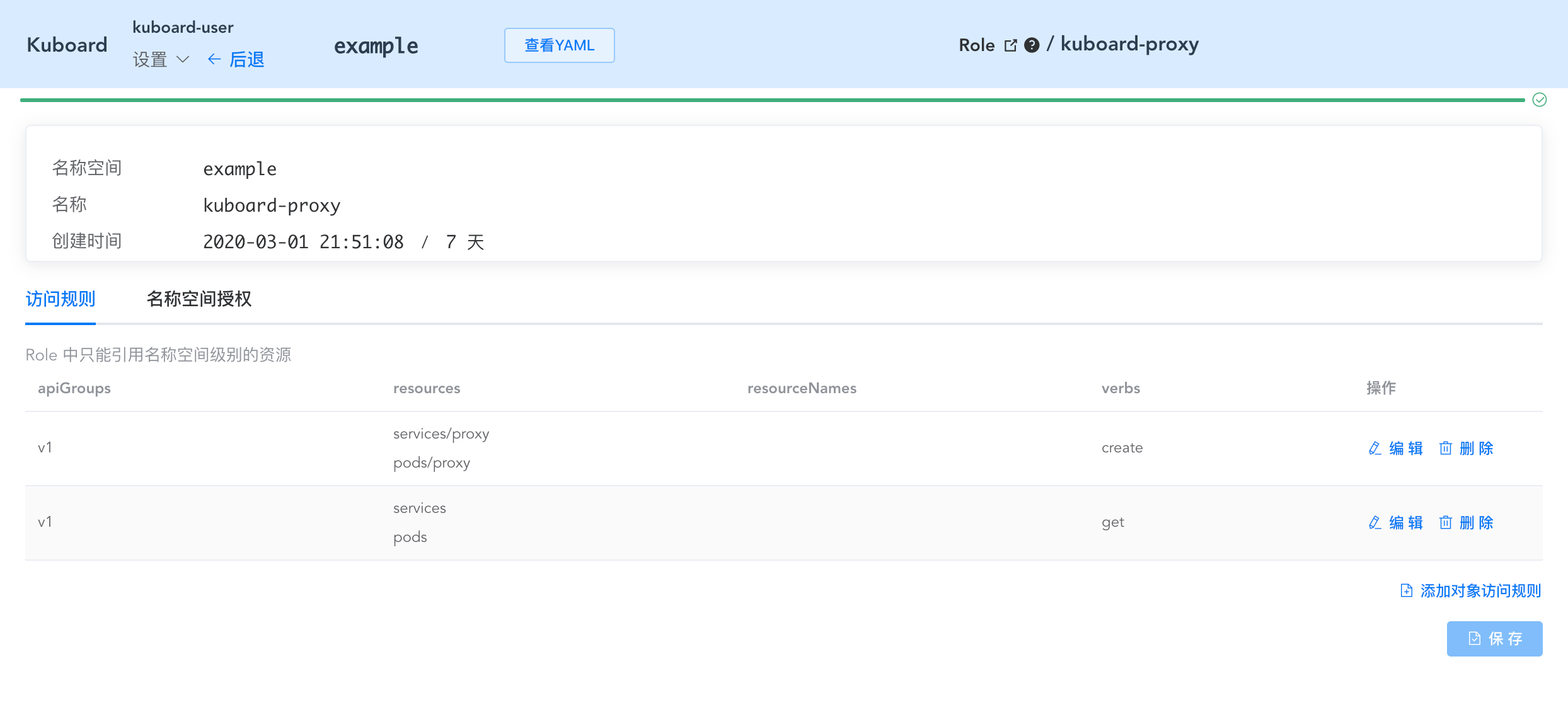Click the pencil icon in the get row

coord(1375,522)
